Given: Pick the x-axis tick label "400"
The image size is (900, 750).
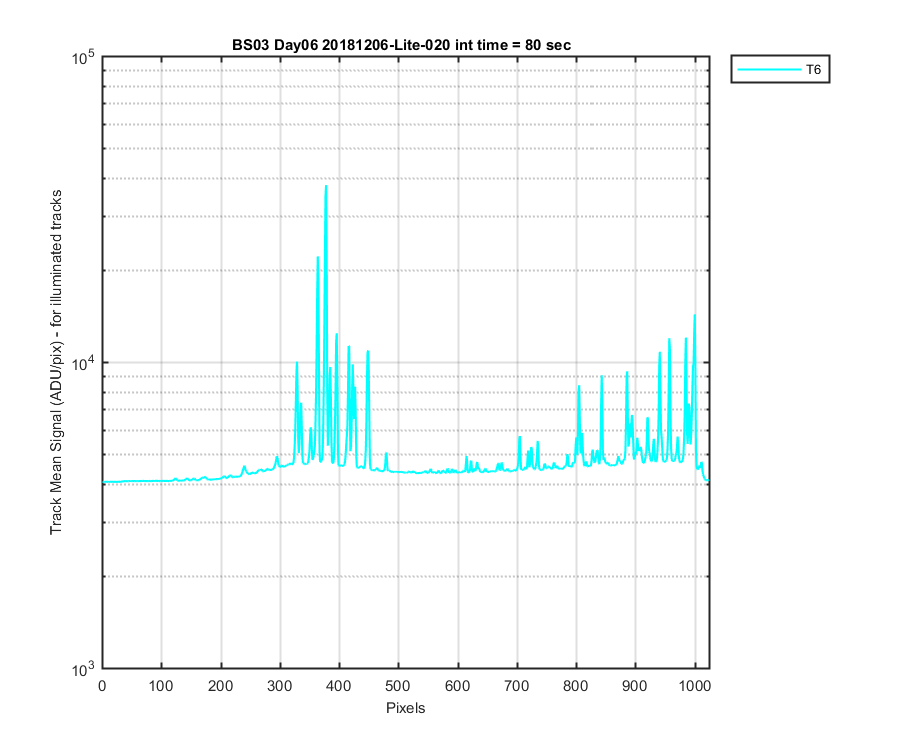Looking at the screenshot, I should click(339, 686).
